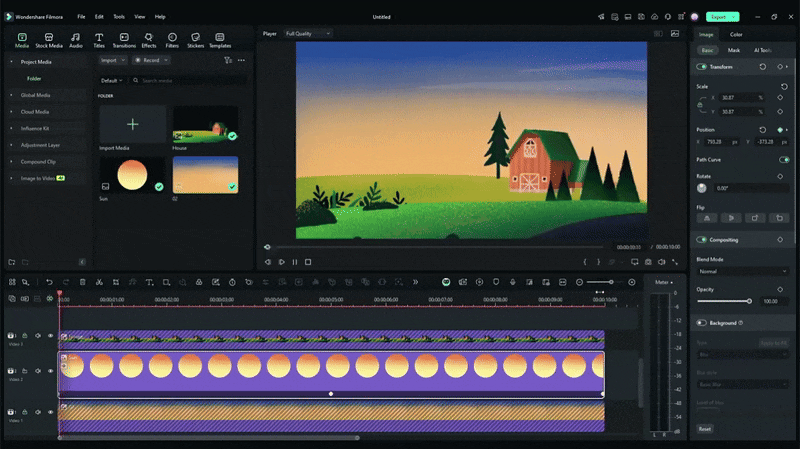Hide the Video 2 track with its eye icon
The image size is (800, 449).
coord(51,370)
